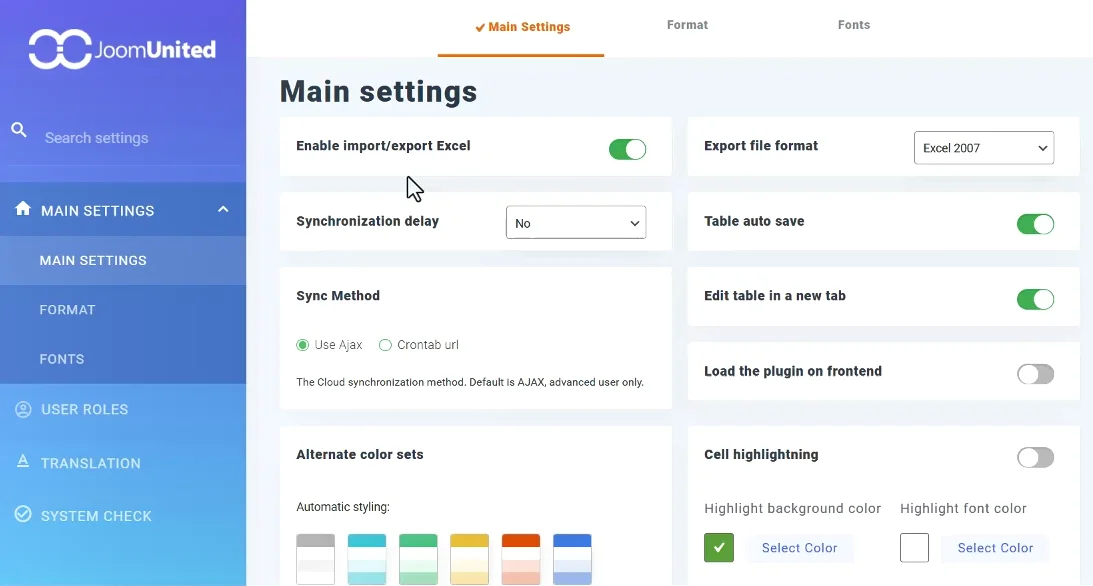Viewport: 1093px width, 586px height.
Task: Enable Cell highlightning switch
Action: (1035, 458)
